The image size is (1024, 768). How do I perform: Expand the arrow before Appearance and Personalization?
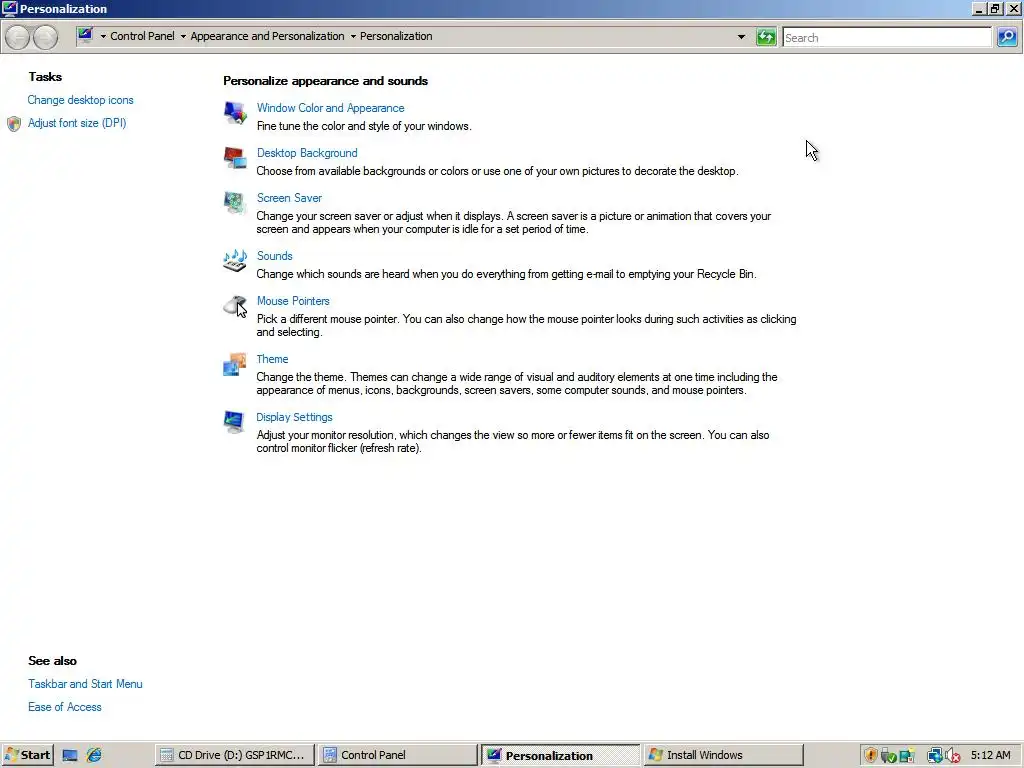coord(183,37)
